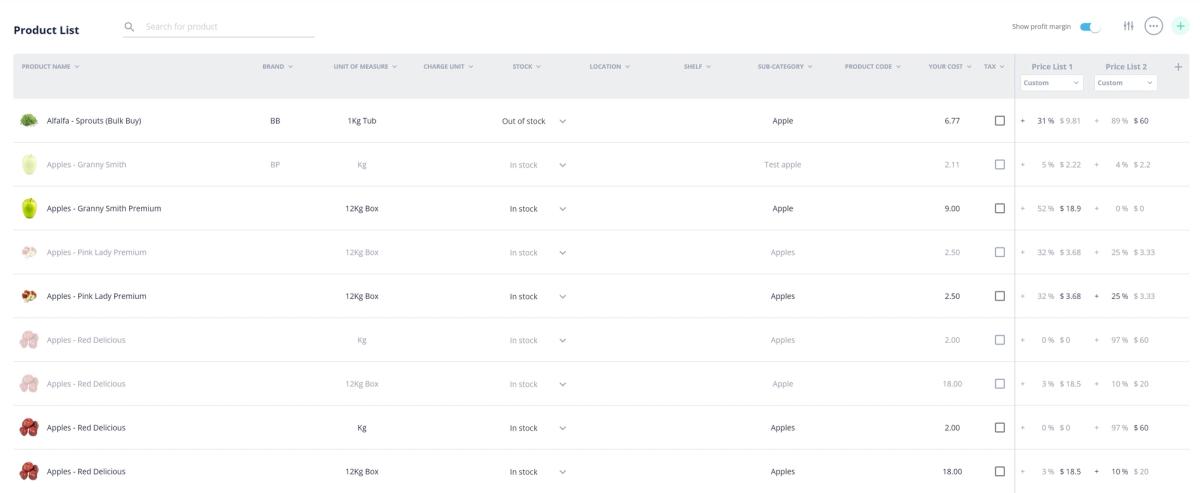Screen dimensions: 1200x493
Task: Check tax box for active Pink Lady Premium row
Action: click(x=1000, y=296)
